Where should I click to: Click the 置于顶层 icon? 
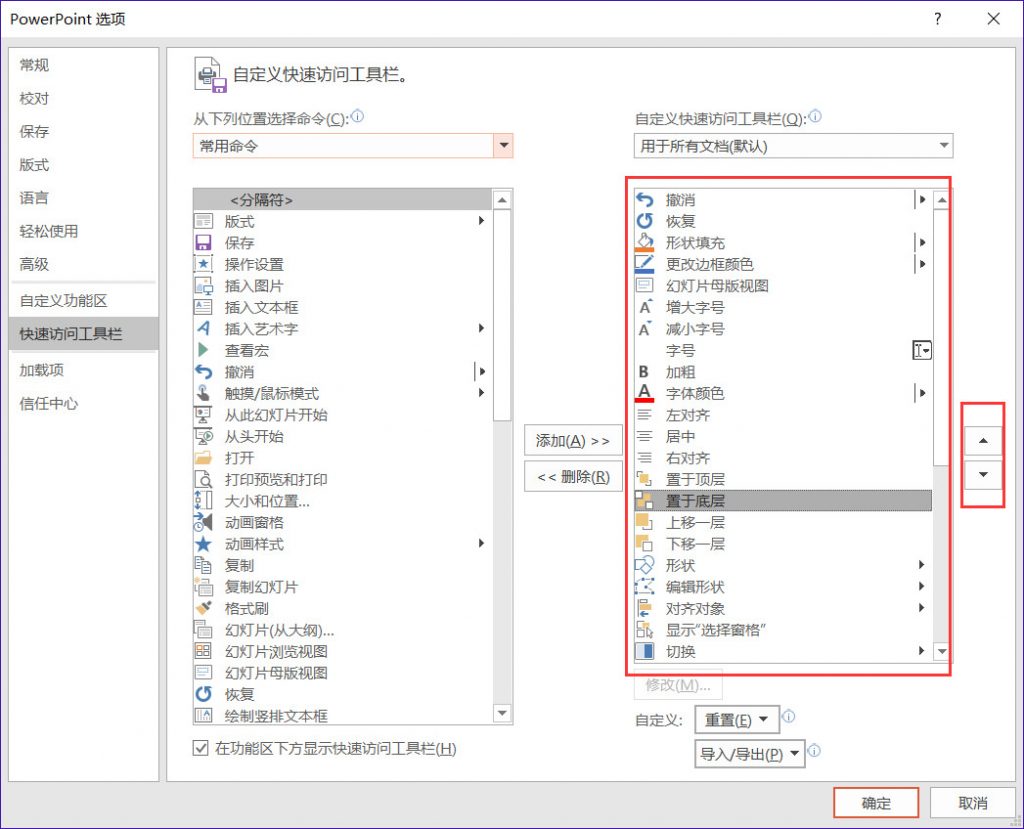click(x=645, y=480)
